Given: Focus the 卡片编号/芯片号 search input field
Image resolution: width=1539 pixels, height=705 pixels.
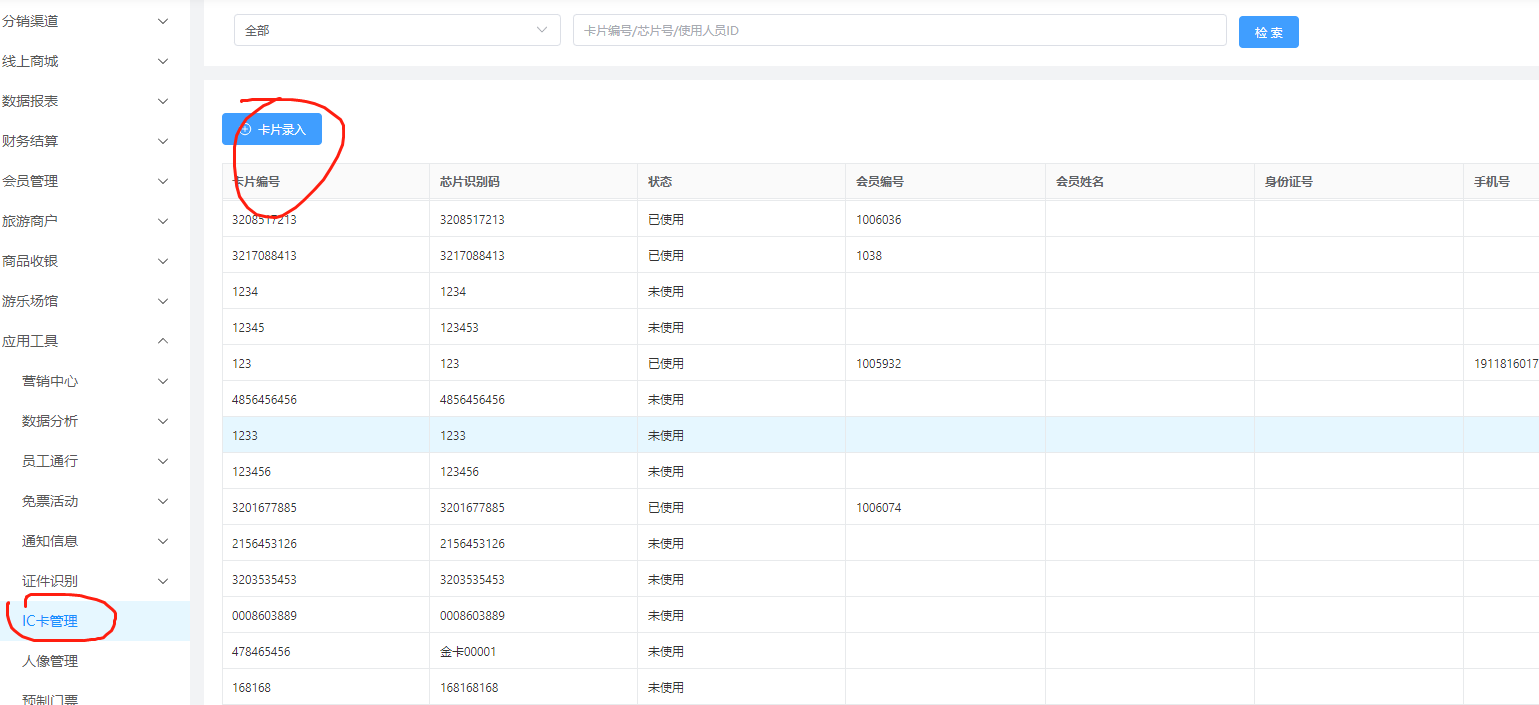Looking at the screenshot, I should [899, 31].
